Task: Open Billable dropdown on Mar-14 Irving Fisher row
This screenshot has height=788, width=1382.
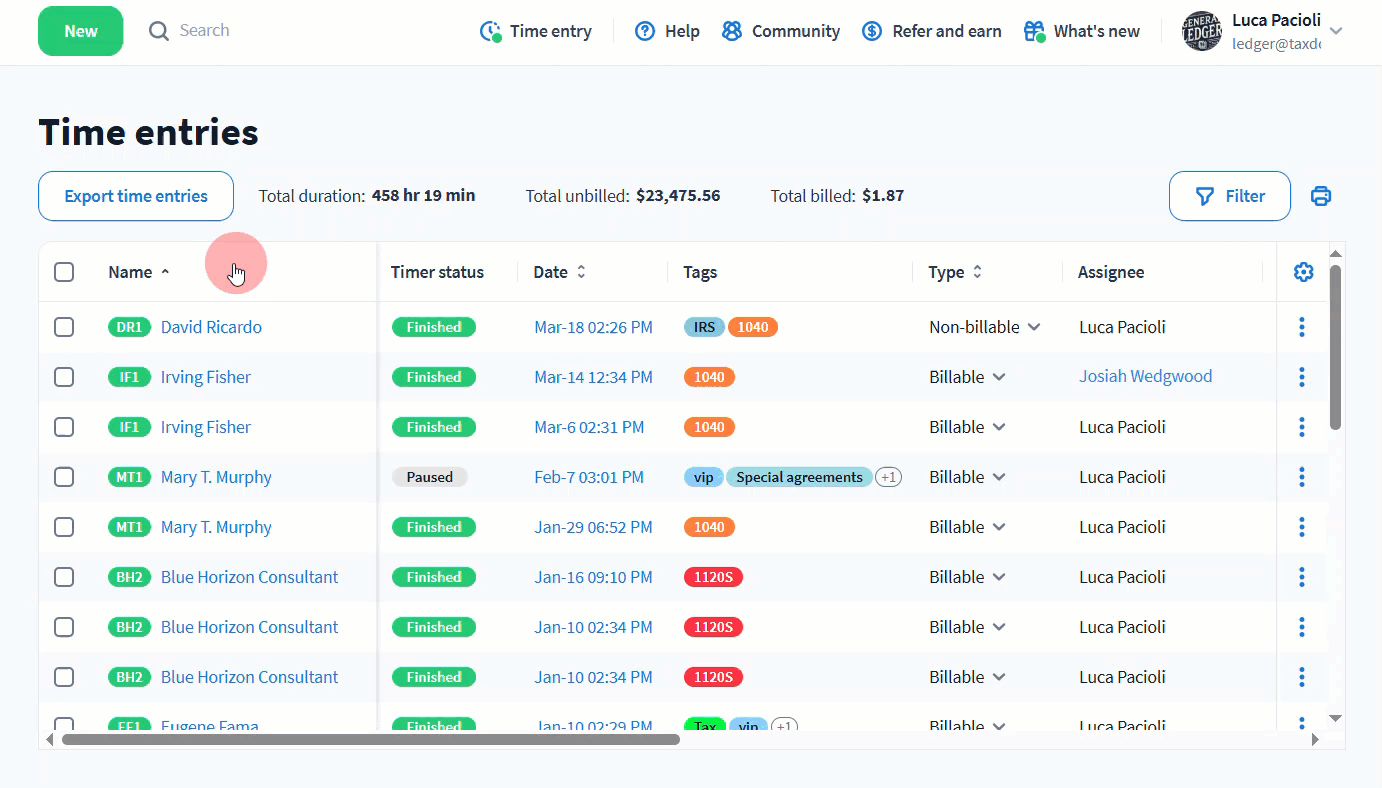Action: (998, 377)
